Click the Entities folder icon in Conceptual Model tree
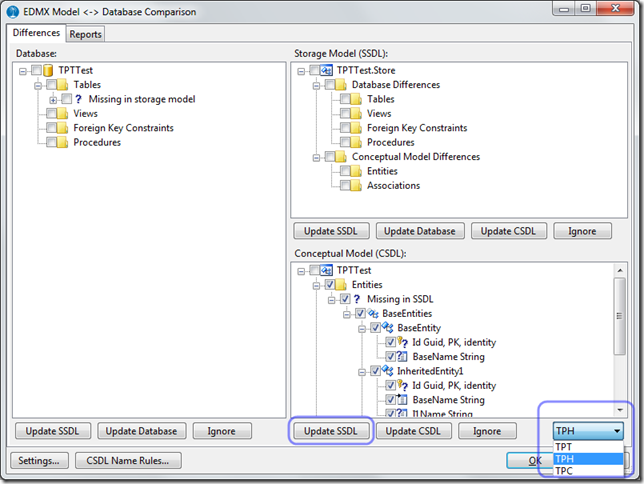Viewport: 644px width, 484px height. point(341,285)
